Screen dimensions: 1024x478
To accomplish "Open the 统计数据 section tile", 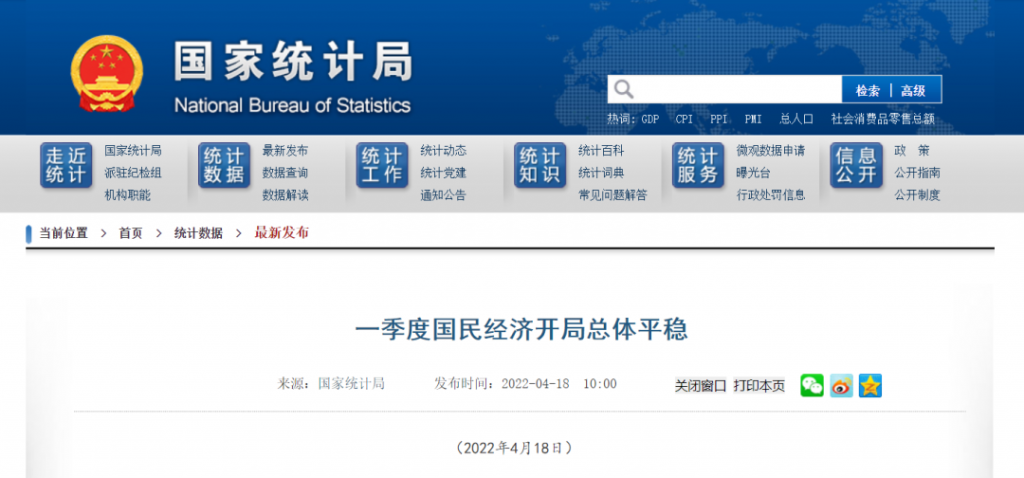I will click(x=224, y=165).
